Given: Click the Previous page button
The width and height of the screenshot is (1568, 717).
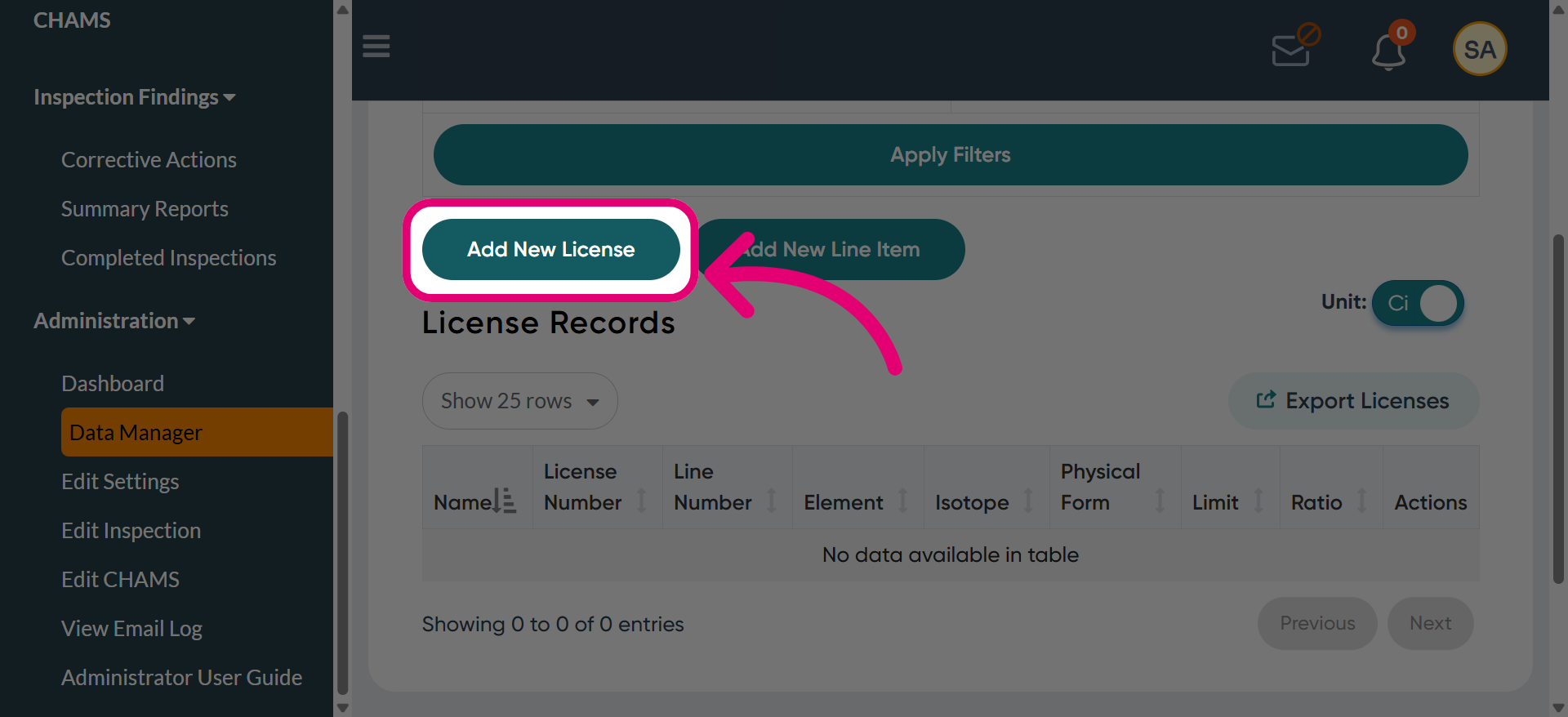Looking at the screenshot, I should [1317, 623].
